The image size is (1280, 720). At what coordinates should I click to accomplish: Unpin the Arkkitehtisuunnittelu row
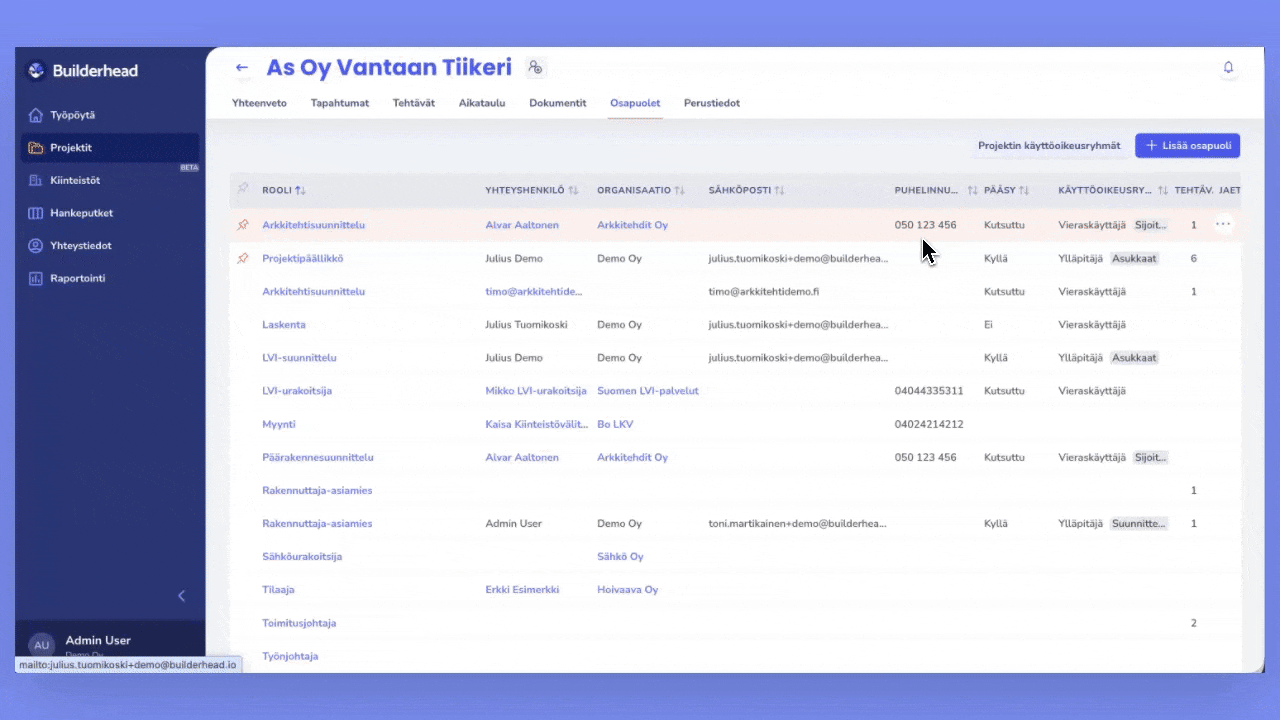tap(242, 225)
